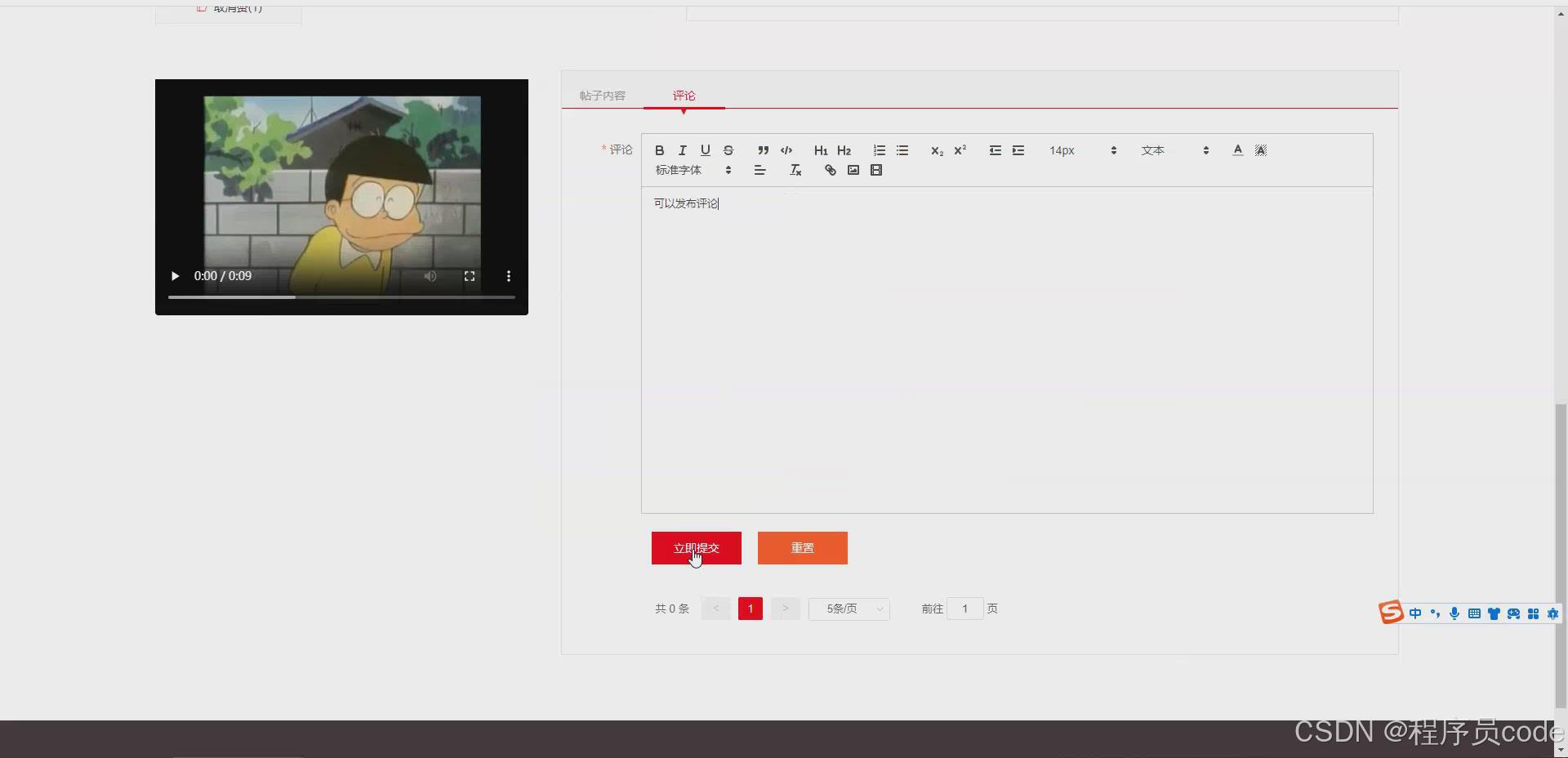Insert a code block
The image size is (1568, 758).
click(x=786, y=150)
